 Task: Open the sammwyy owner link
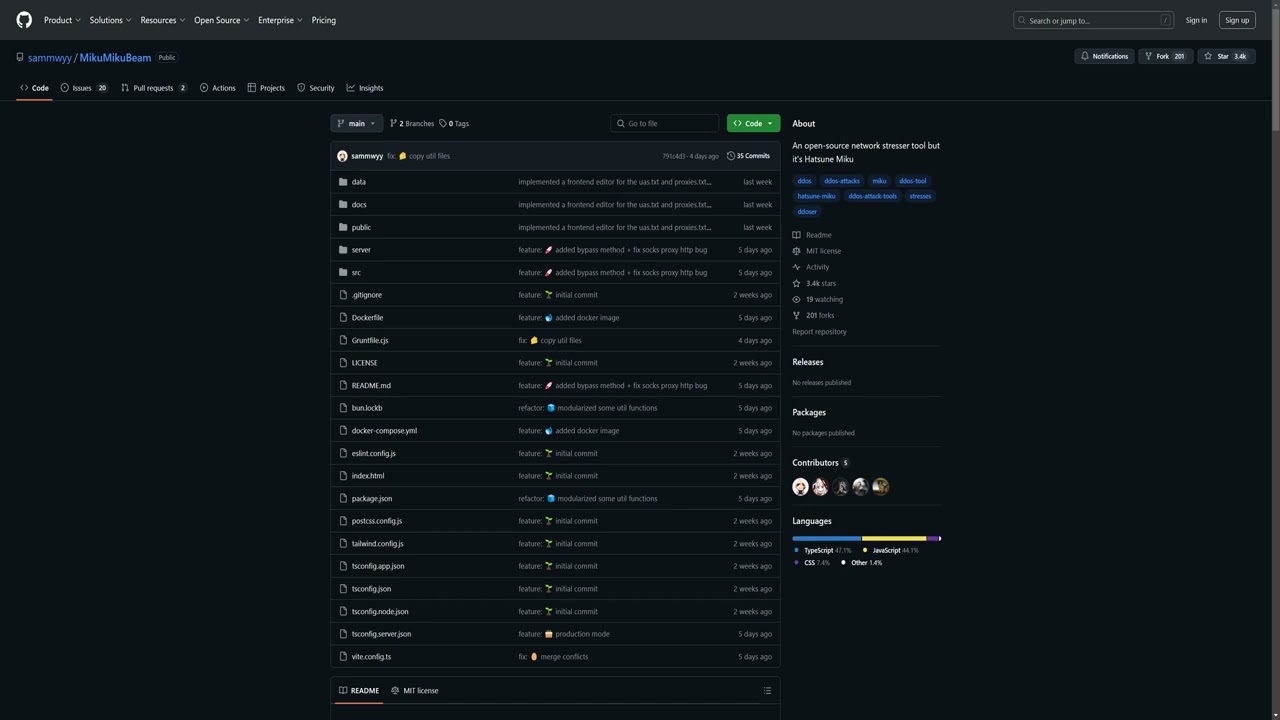[50, 58]
